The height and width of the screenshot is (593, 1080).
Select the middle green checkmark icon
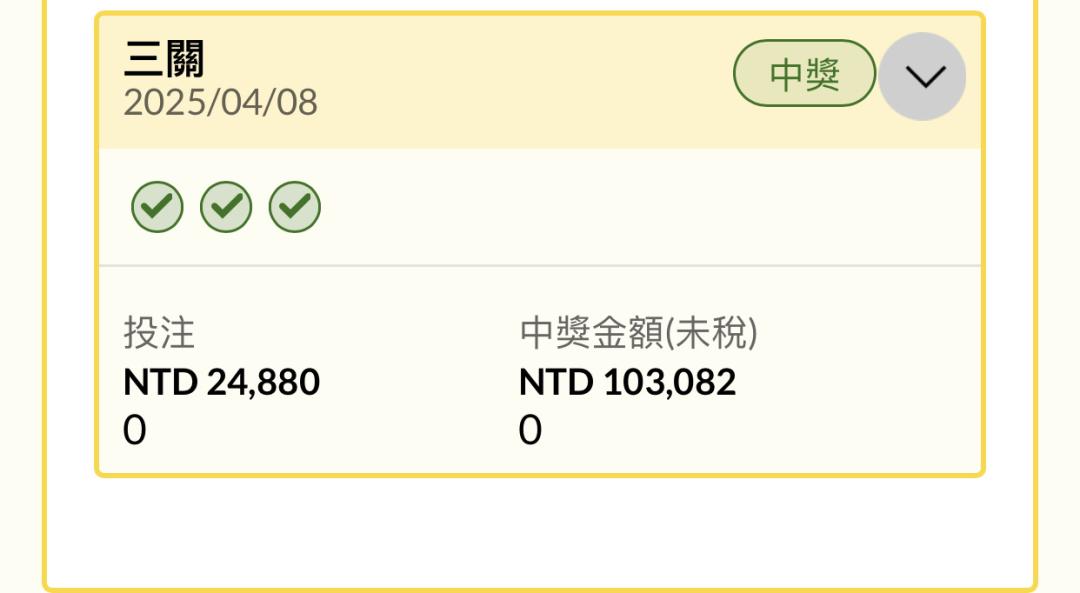click(x=226, y=207)
